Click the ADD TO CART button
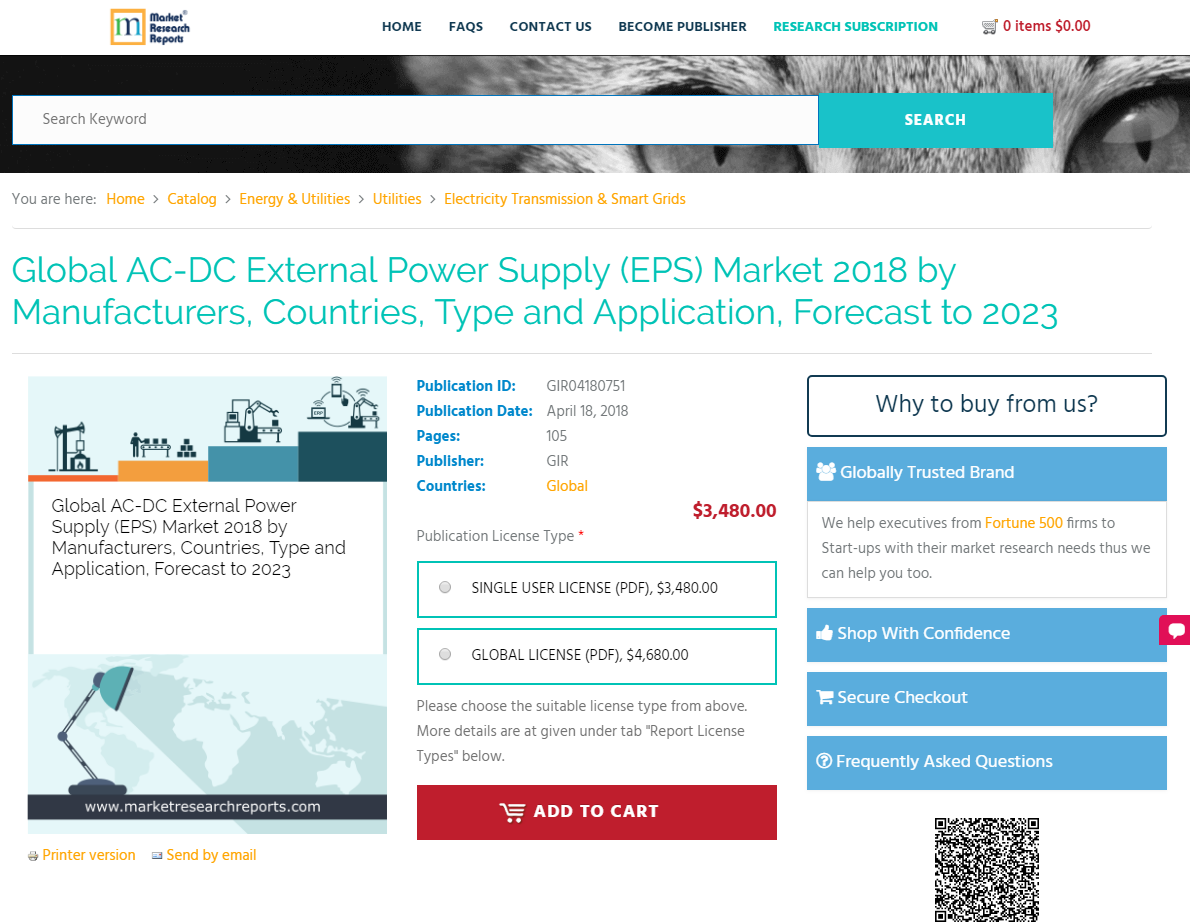 [596, 812]
